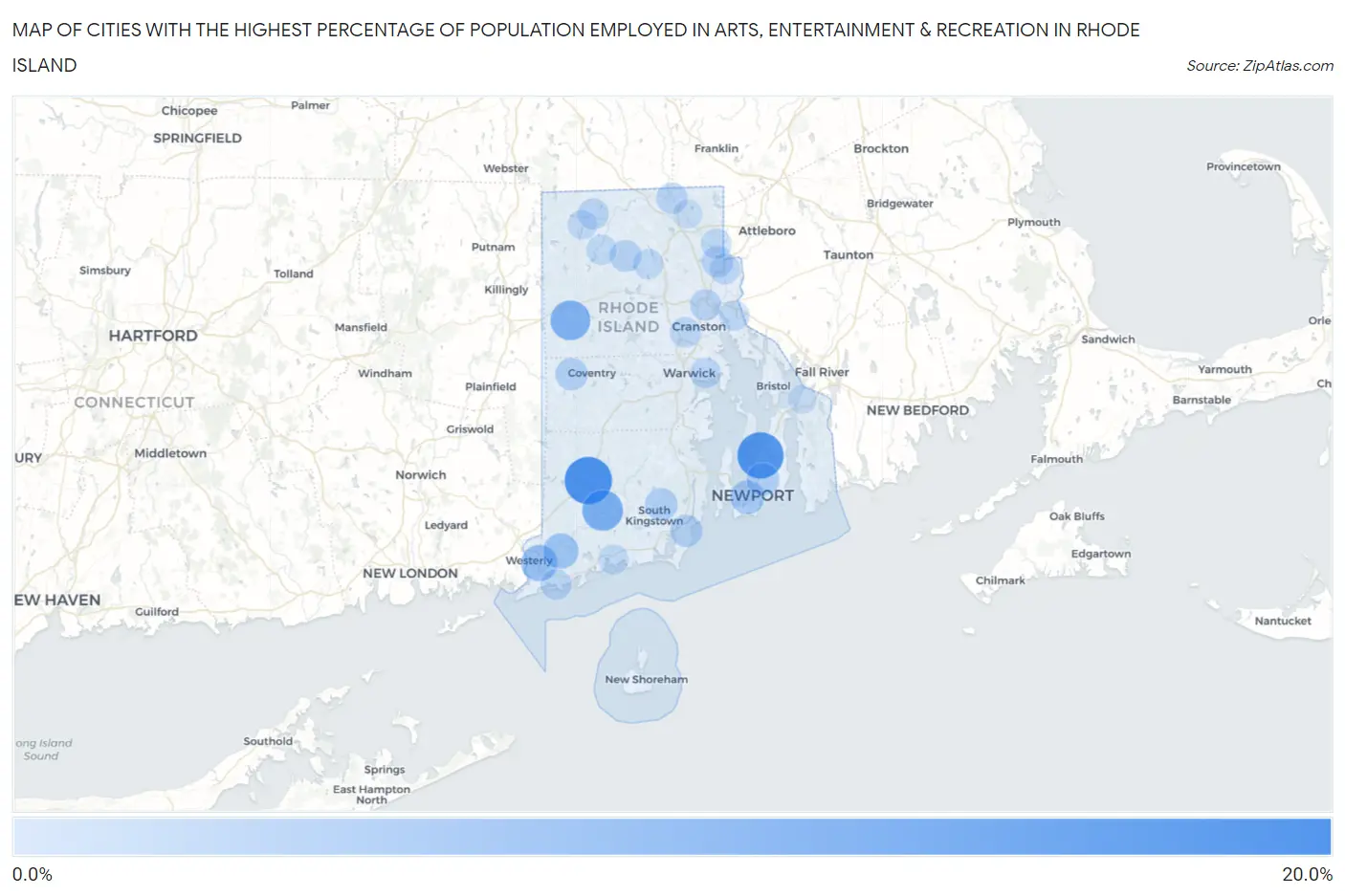Screen dimensions: 1345x896
Task: Click the CONNECTICUT state label
Action: pos(134,403)
